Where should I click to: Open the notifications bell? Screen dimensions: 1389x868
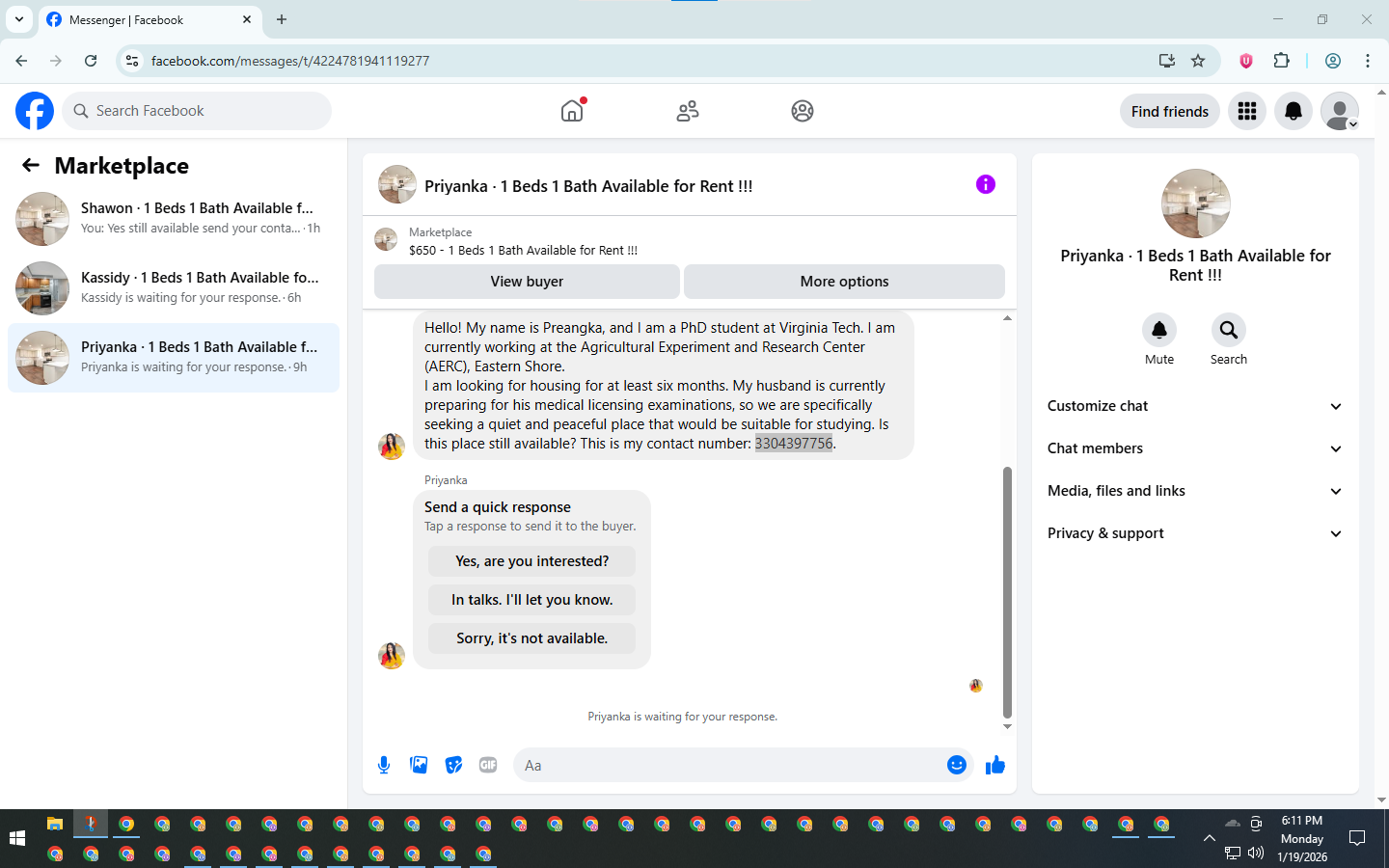1294,111
